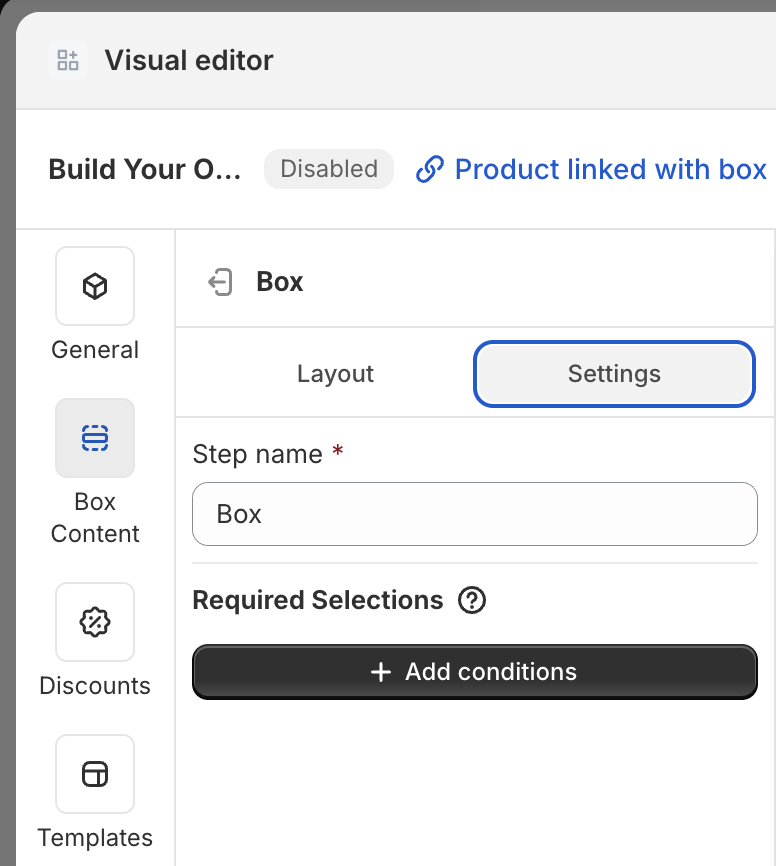Image resolution: width=776 pixels, height=866 pixels.
Task: Select the Box Content sidebar icon
Action: click(95, 438)
